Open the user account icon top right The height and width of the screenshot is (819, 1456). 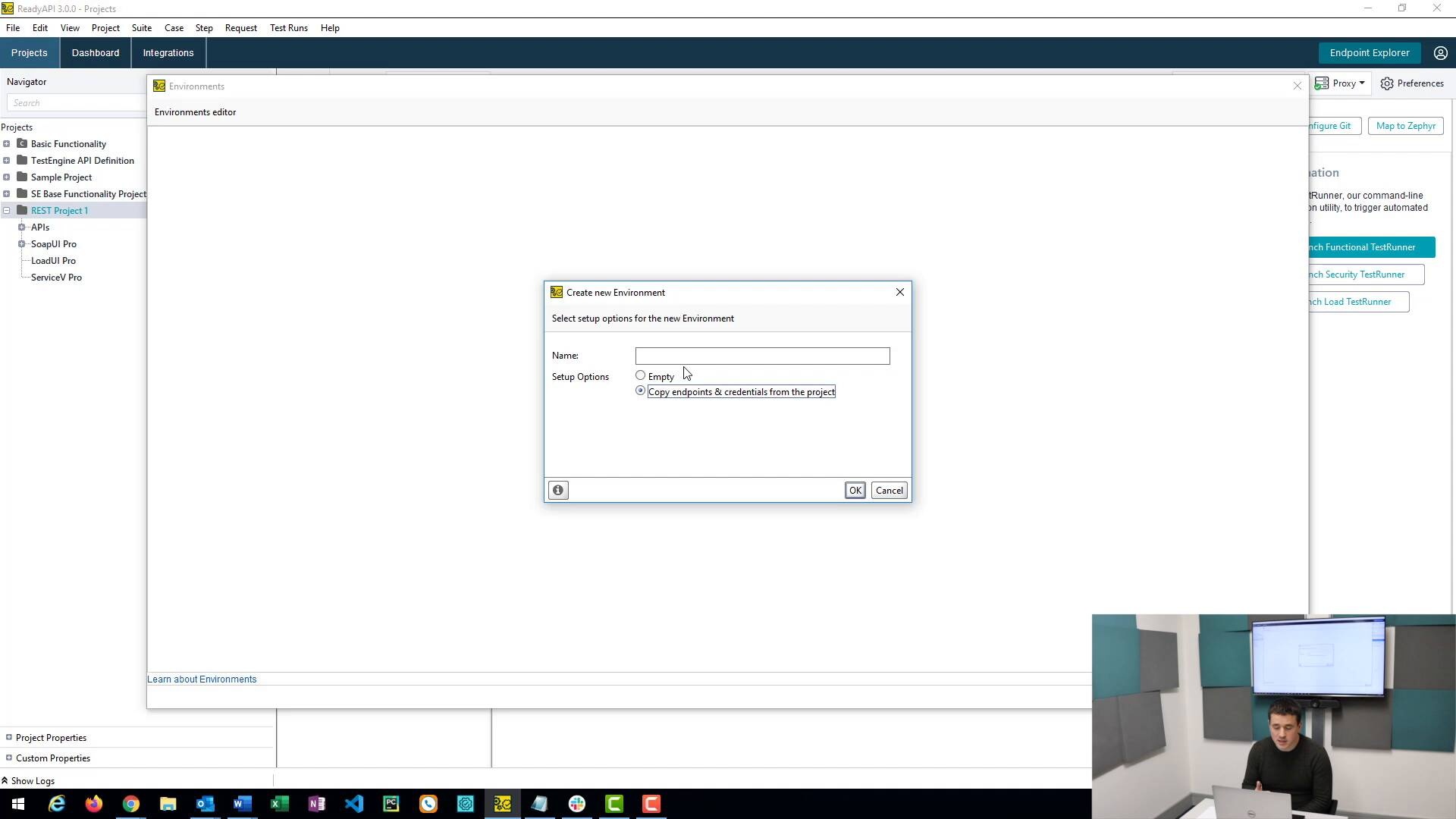point(1439,52)
